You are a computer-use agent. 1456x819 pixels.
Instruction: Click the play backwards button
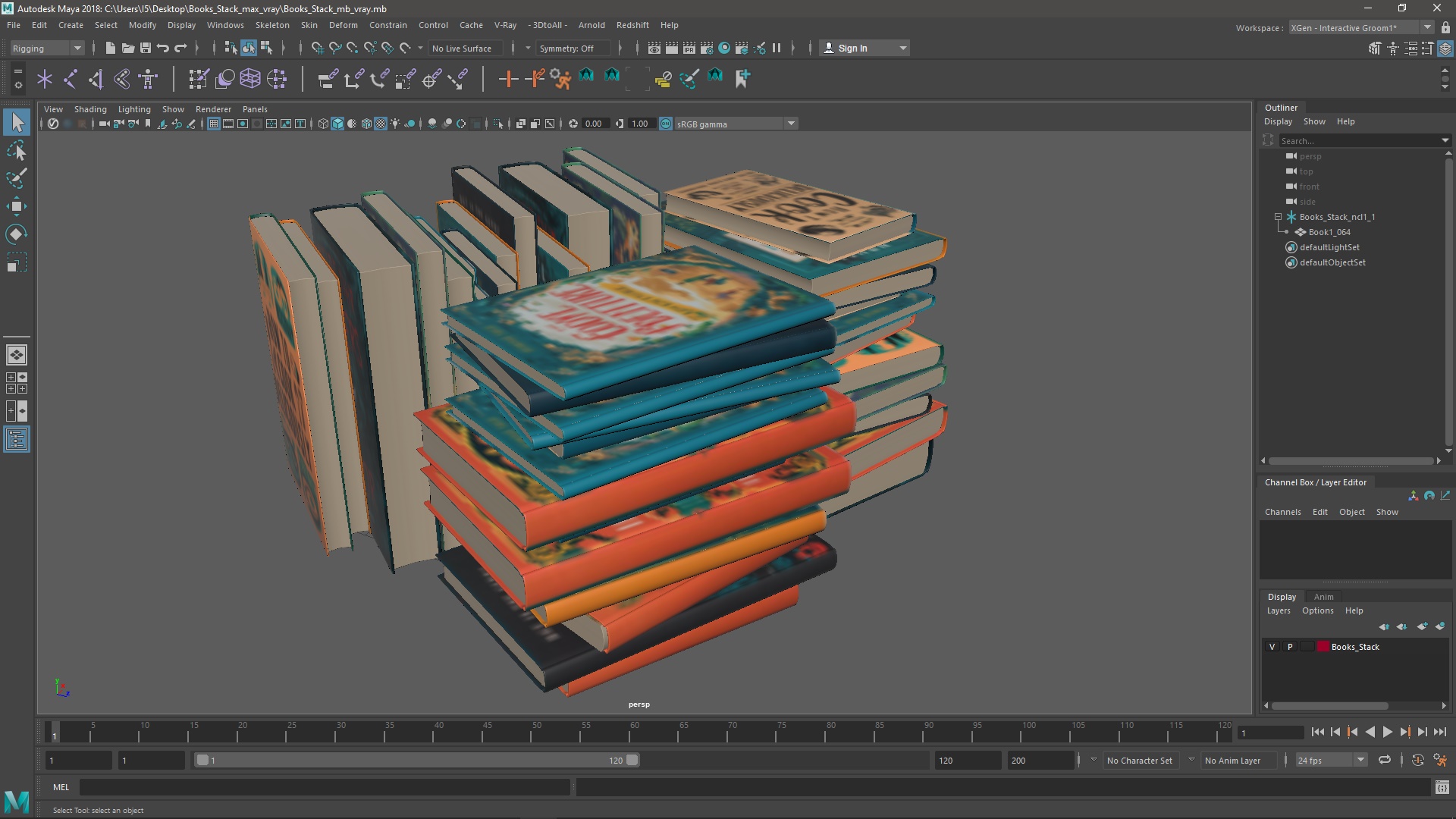click(1370, 732)
